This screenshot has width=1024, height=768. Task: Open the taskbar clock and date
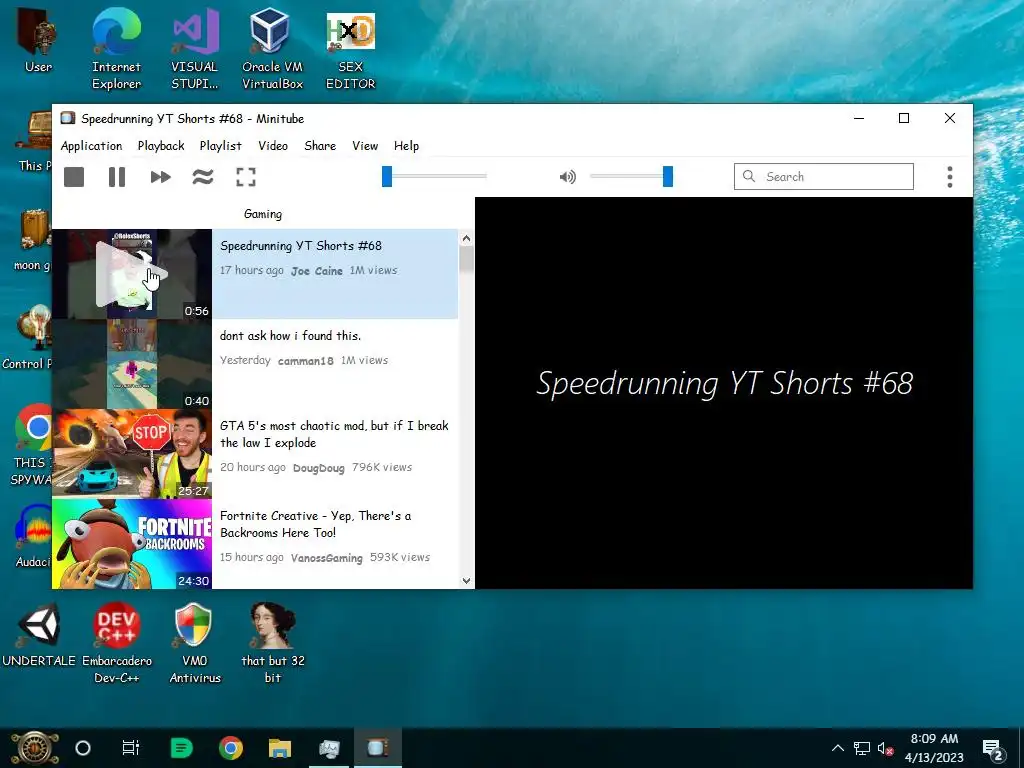coord(934,748)
